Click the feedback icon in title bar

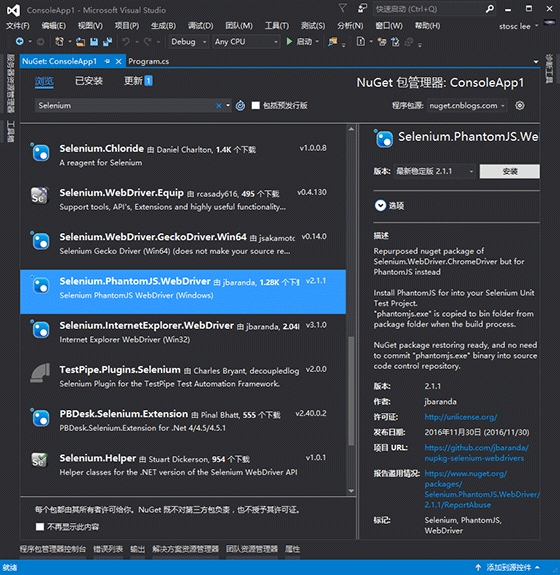click(x=362, y=8)
